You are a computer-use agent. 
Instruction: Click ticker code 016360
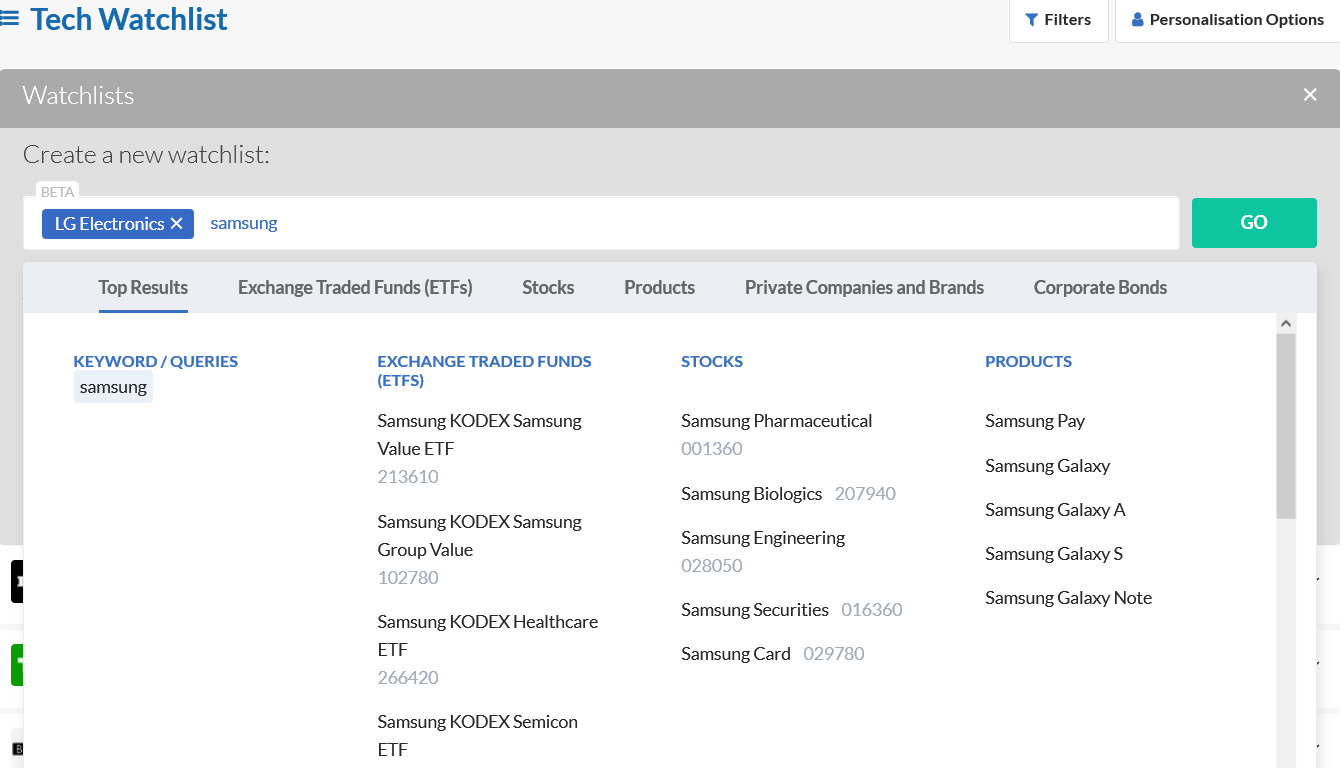(x=872, y=610)
